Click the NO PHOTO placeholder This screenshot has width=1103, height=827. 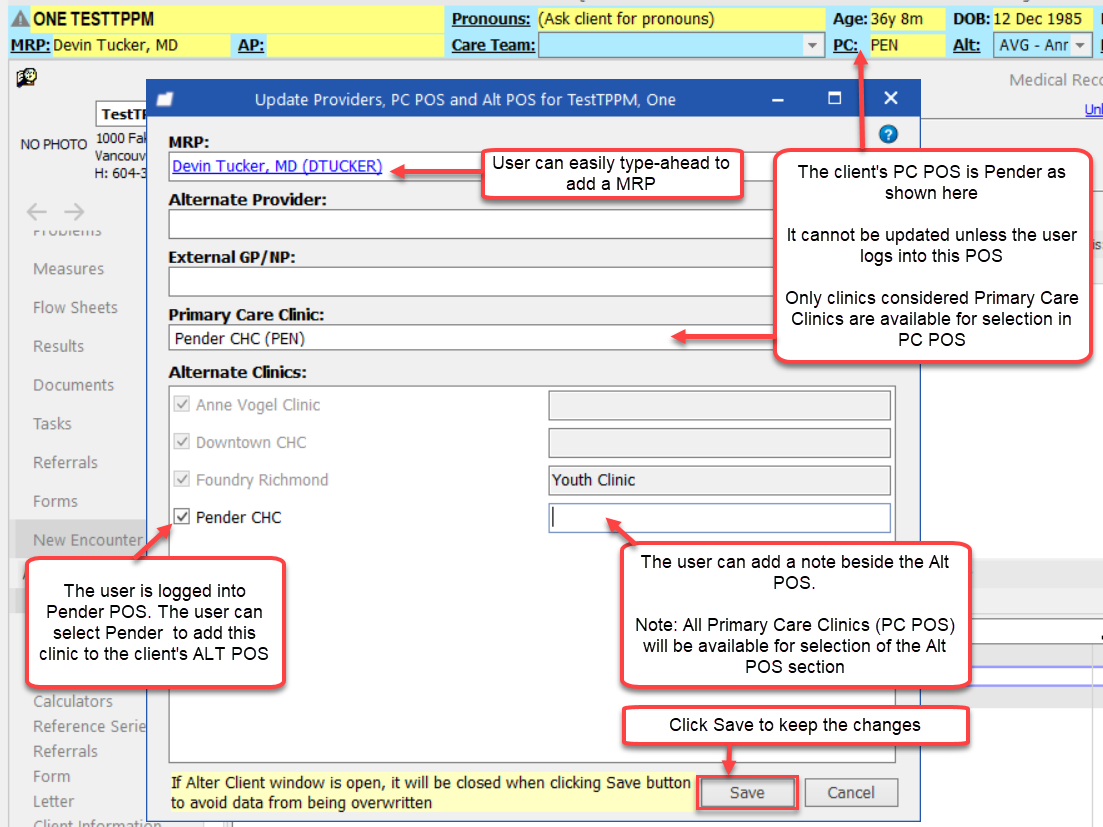[x=53, y=144]
